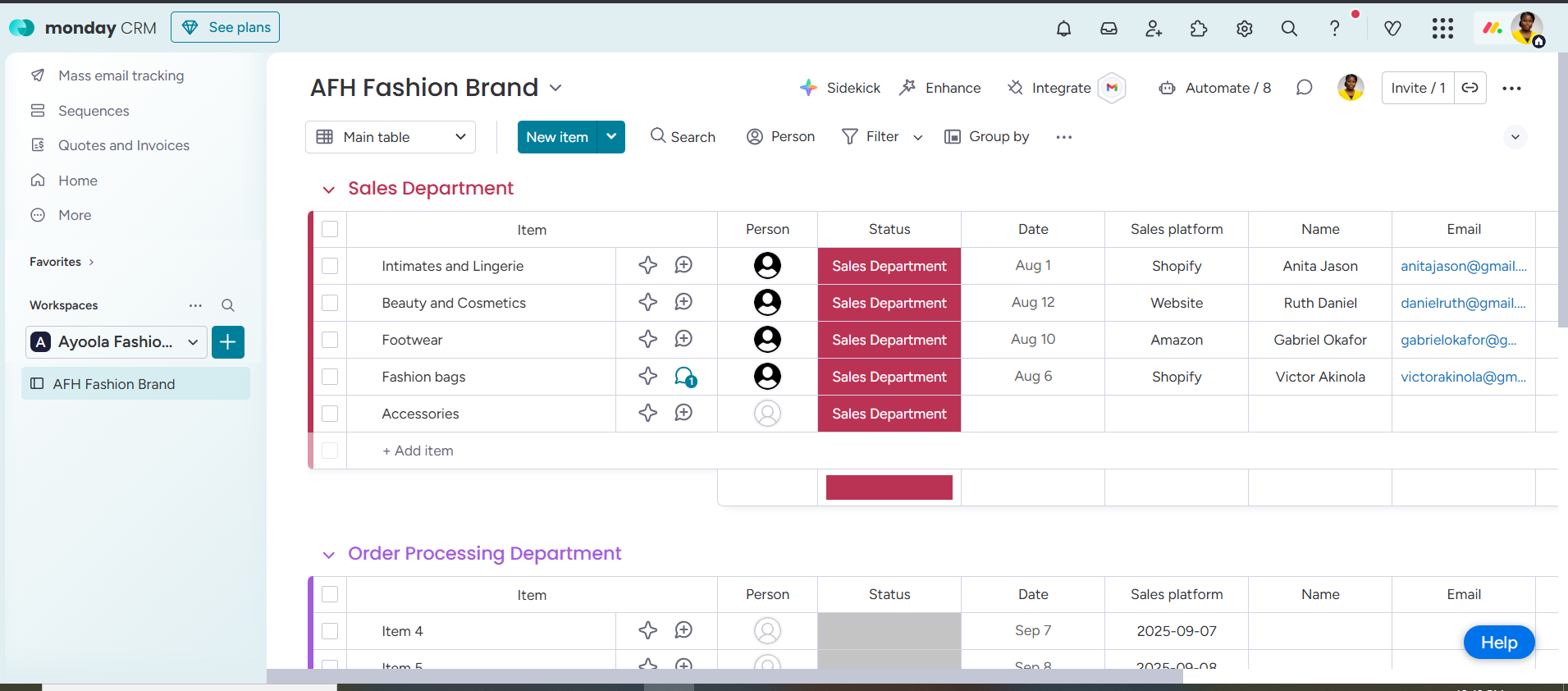
Task: Check the Beauty and Cosmetics row
Action: [x=330, y=303]
